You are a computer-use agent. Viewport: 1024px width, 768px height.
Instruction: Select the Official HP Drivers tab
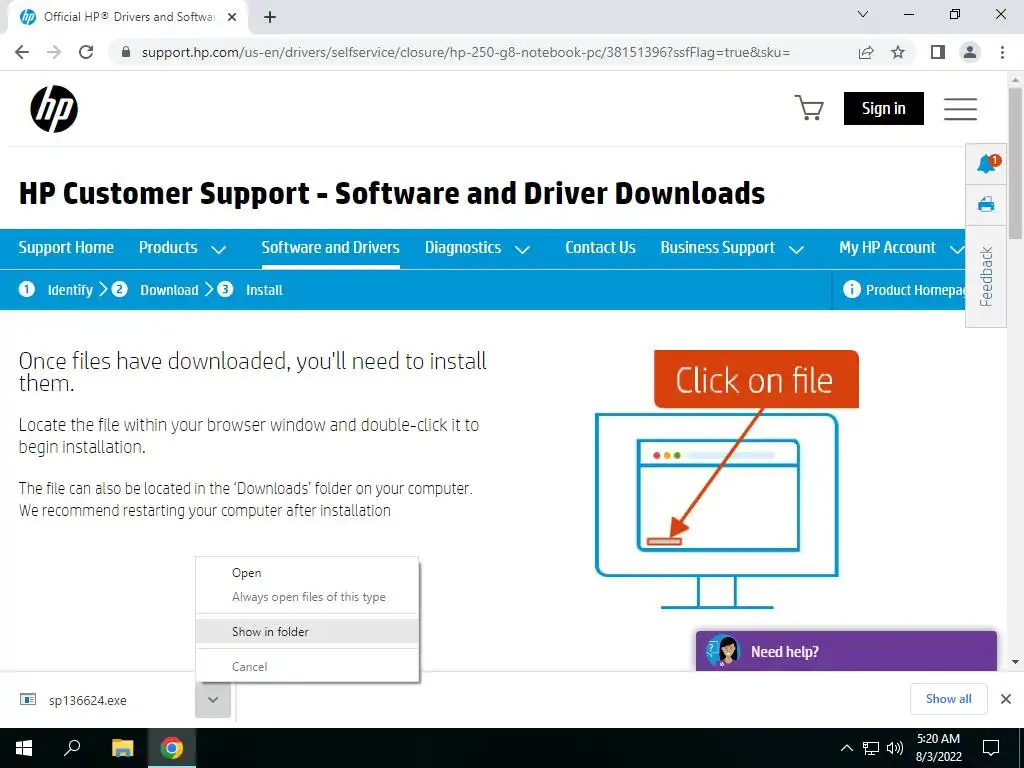[129, 17]
